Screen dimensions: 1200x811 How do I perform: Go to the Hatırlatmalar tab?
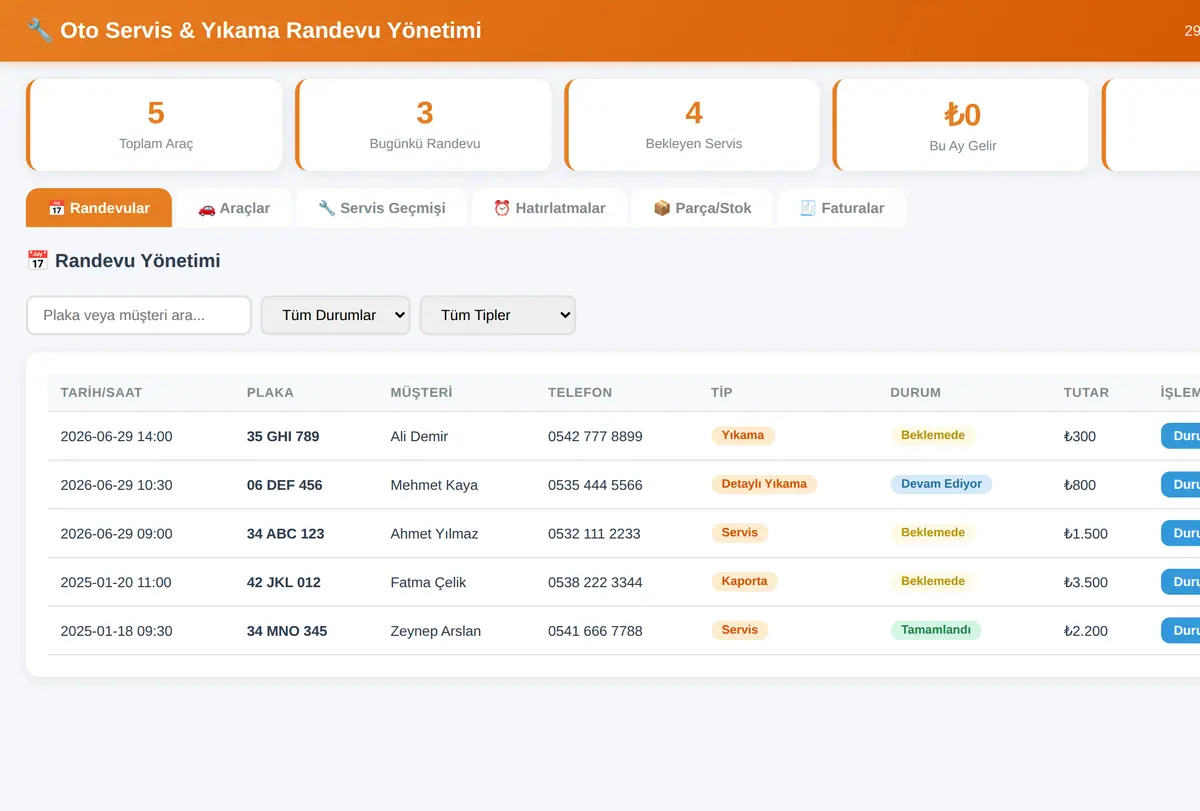(549, 208)
